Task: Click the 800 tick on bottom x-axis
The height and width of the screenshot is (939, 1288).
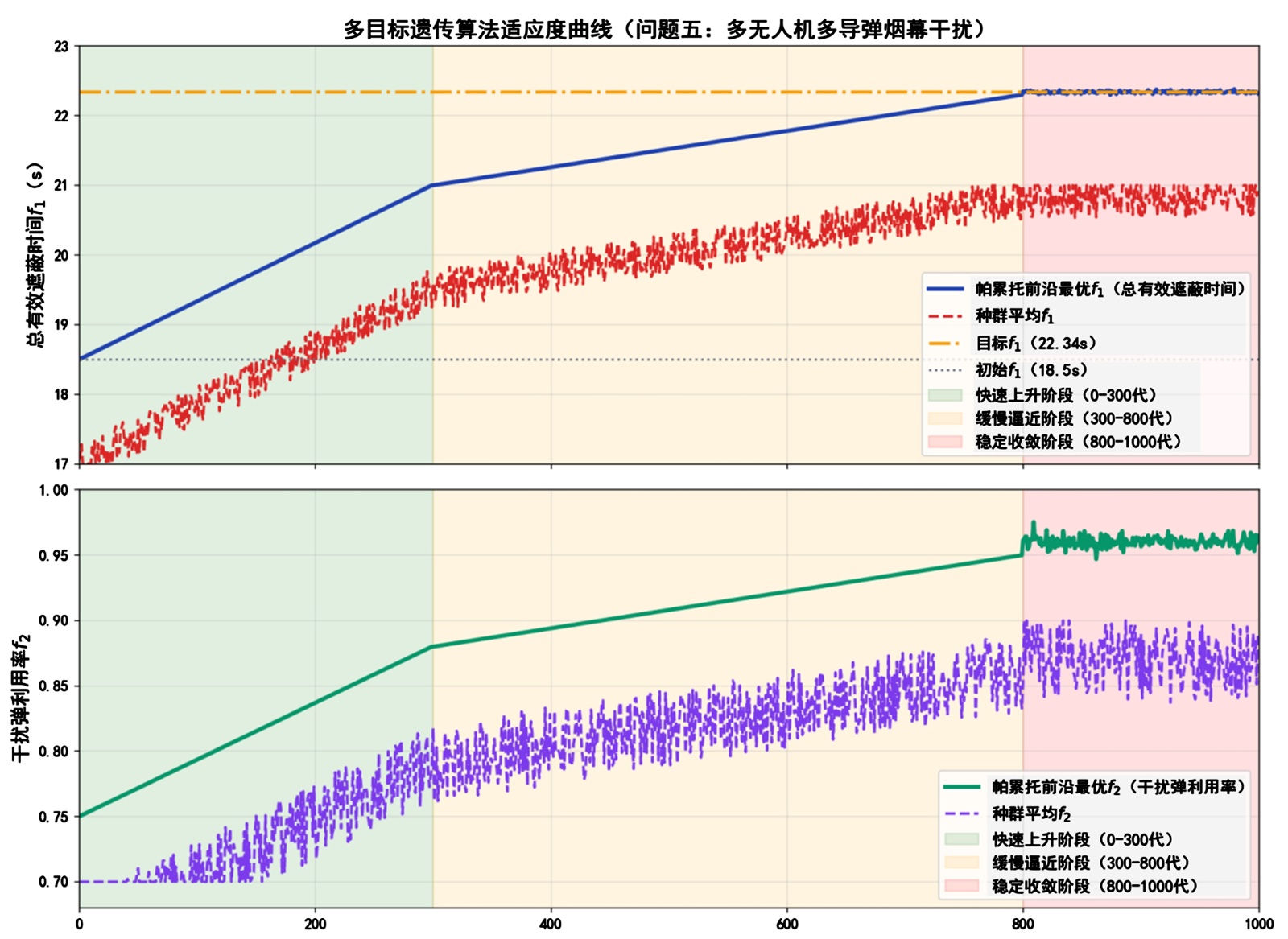Action: [1022, 925]
